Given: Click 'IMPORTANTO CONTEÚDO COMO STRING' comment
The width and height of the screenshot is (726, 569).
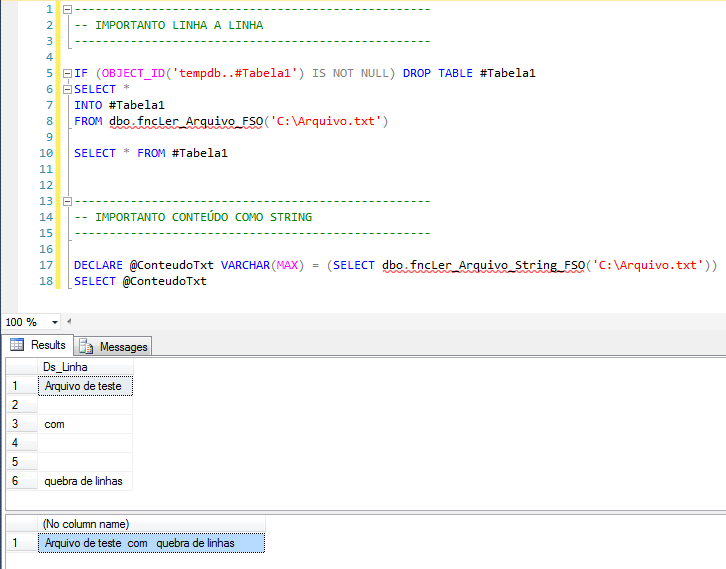Looking at the screenshot, I should click(x=204, y=217).
